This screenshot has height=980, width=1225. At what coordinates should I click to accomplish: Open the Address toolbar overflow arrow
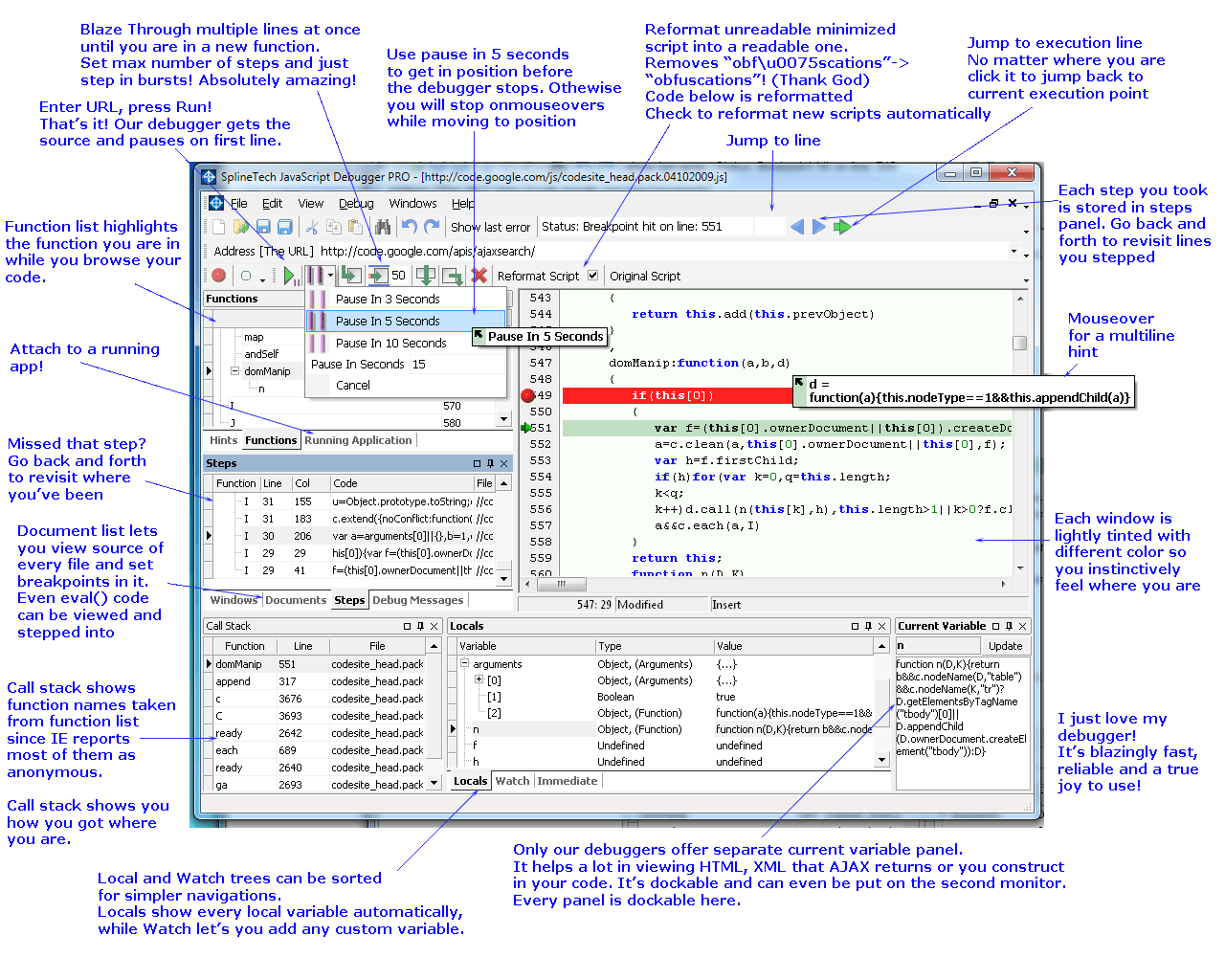point(1027,255)
